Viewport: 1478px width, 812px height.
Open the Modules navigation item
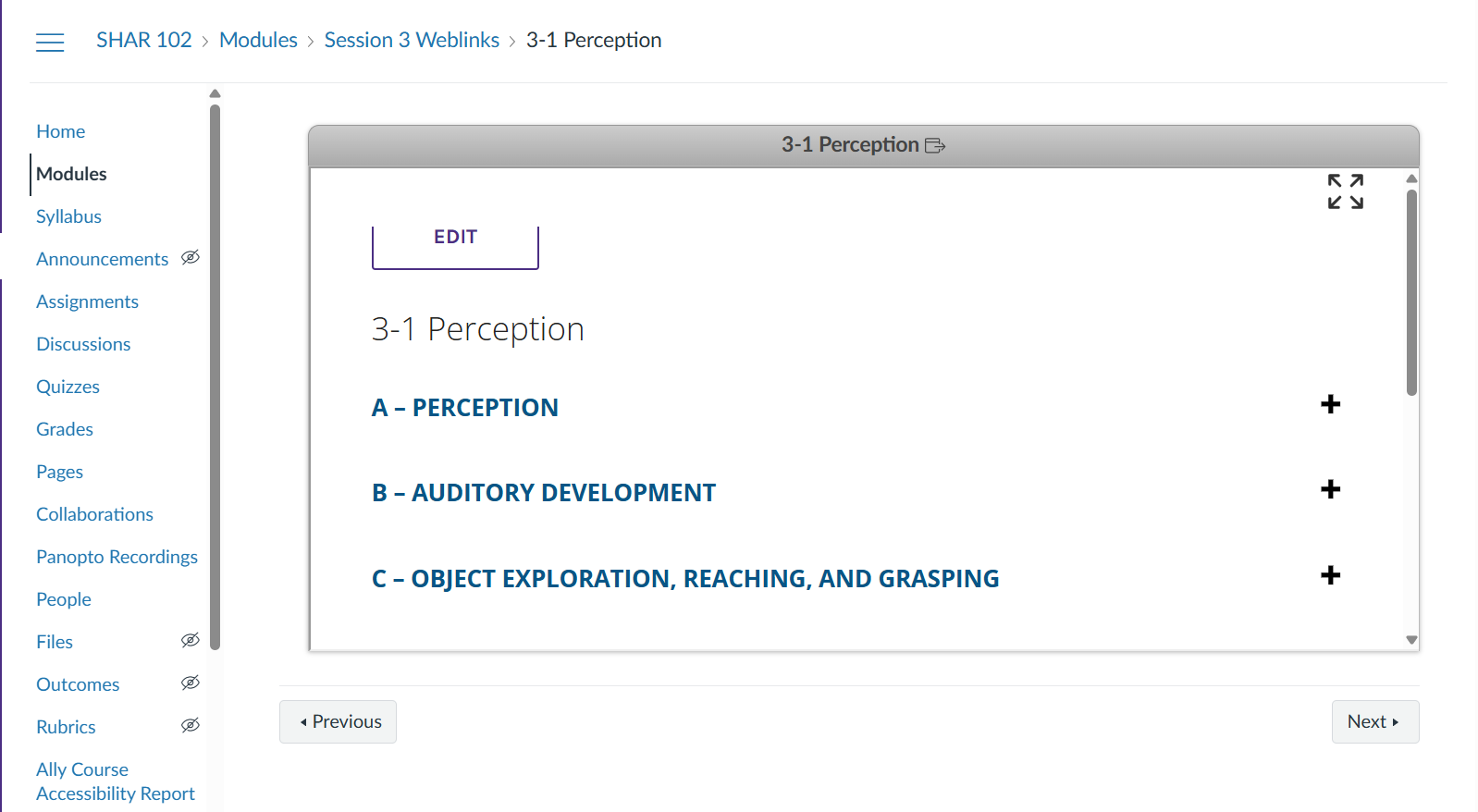(x=71, y=174)
